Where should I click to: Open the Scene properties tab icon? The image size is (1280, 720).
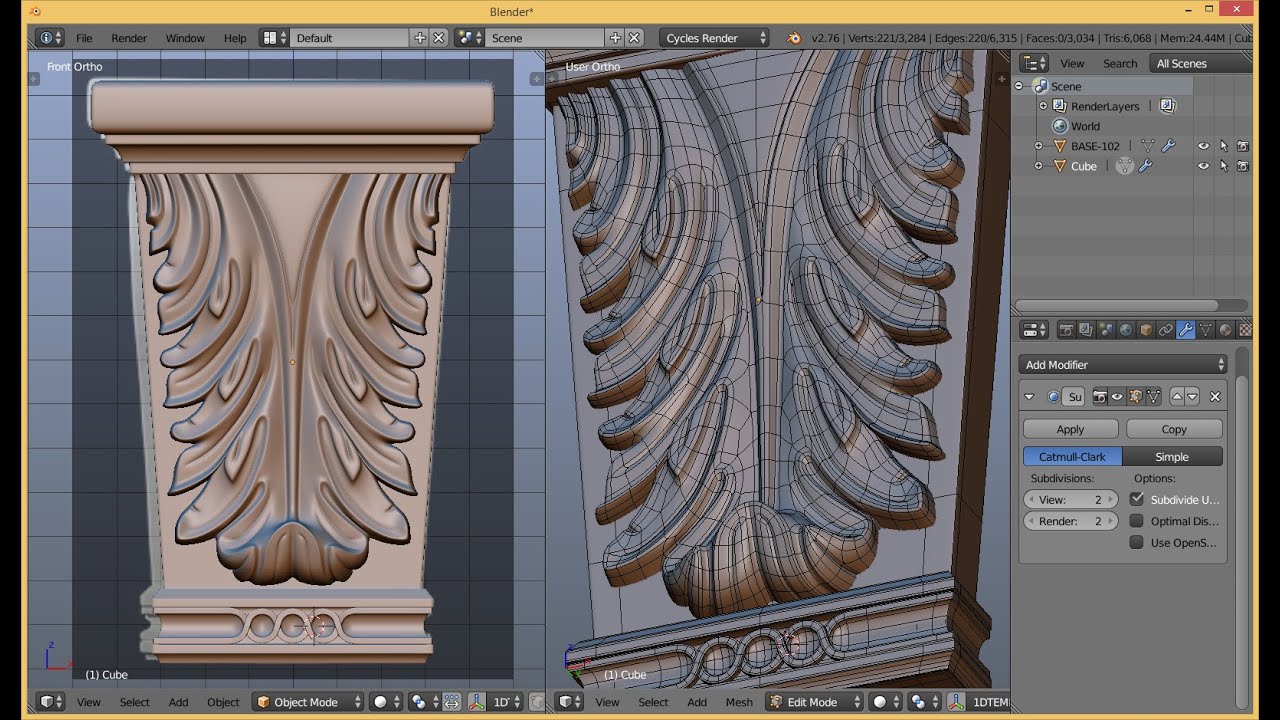pyautogui.click(x=1106, y=330)
